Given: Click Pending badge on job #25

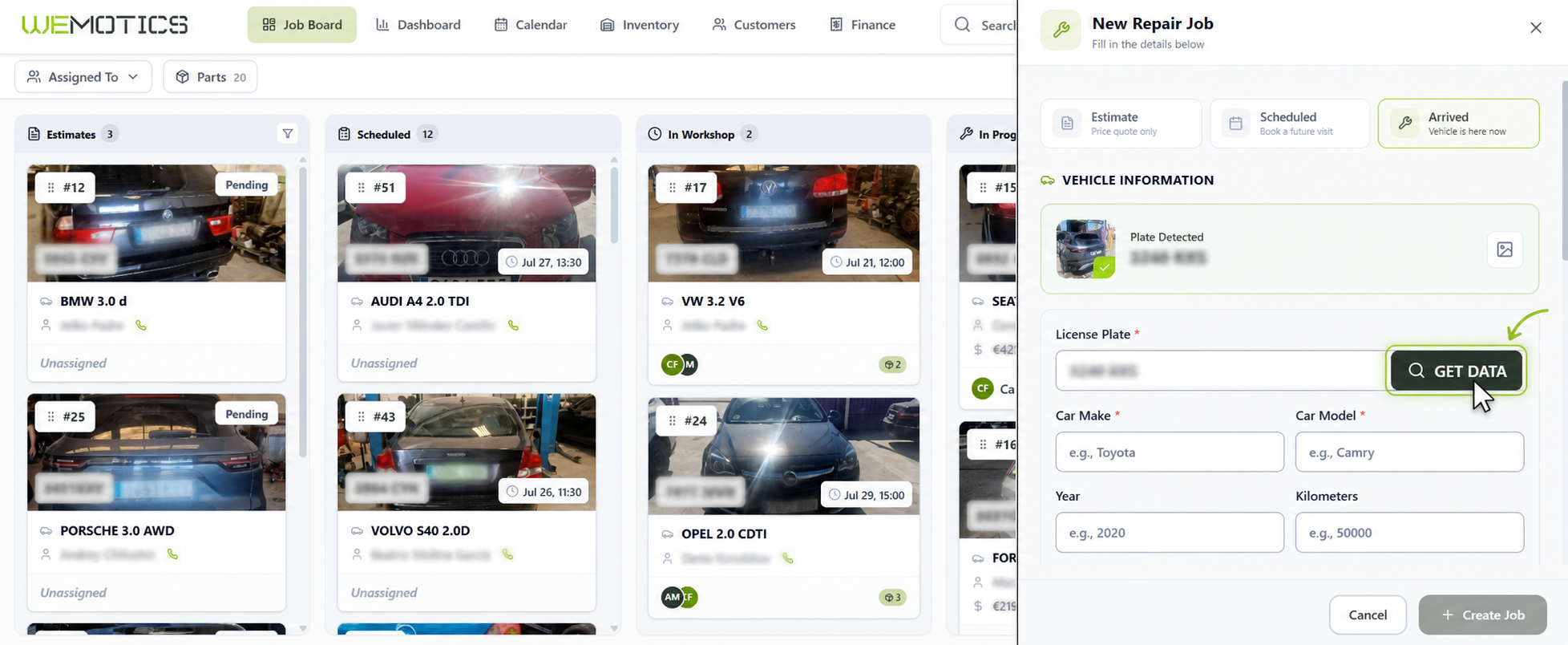Looking at the screenshot, I should point(246,415).
